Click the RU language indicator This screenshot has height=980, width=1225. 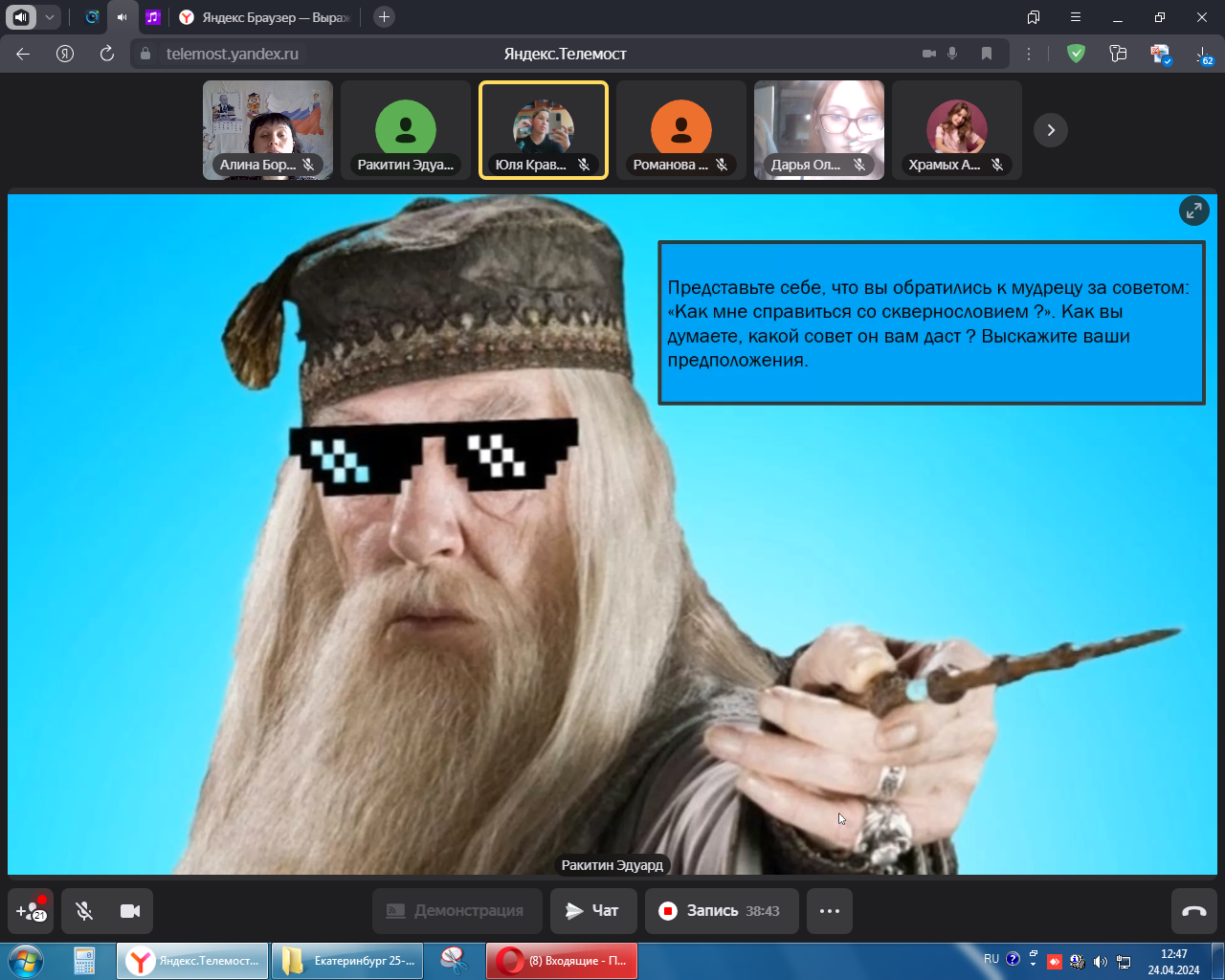point(991,959)
